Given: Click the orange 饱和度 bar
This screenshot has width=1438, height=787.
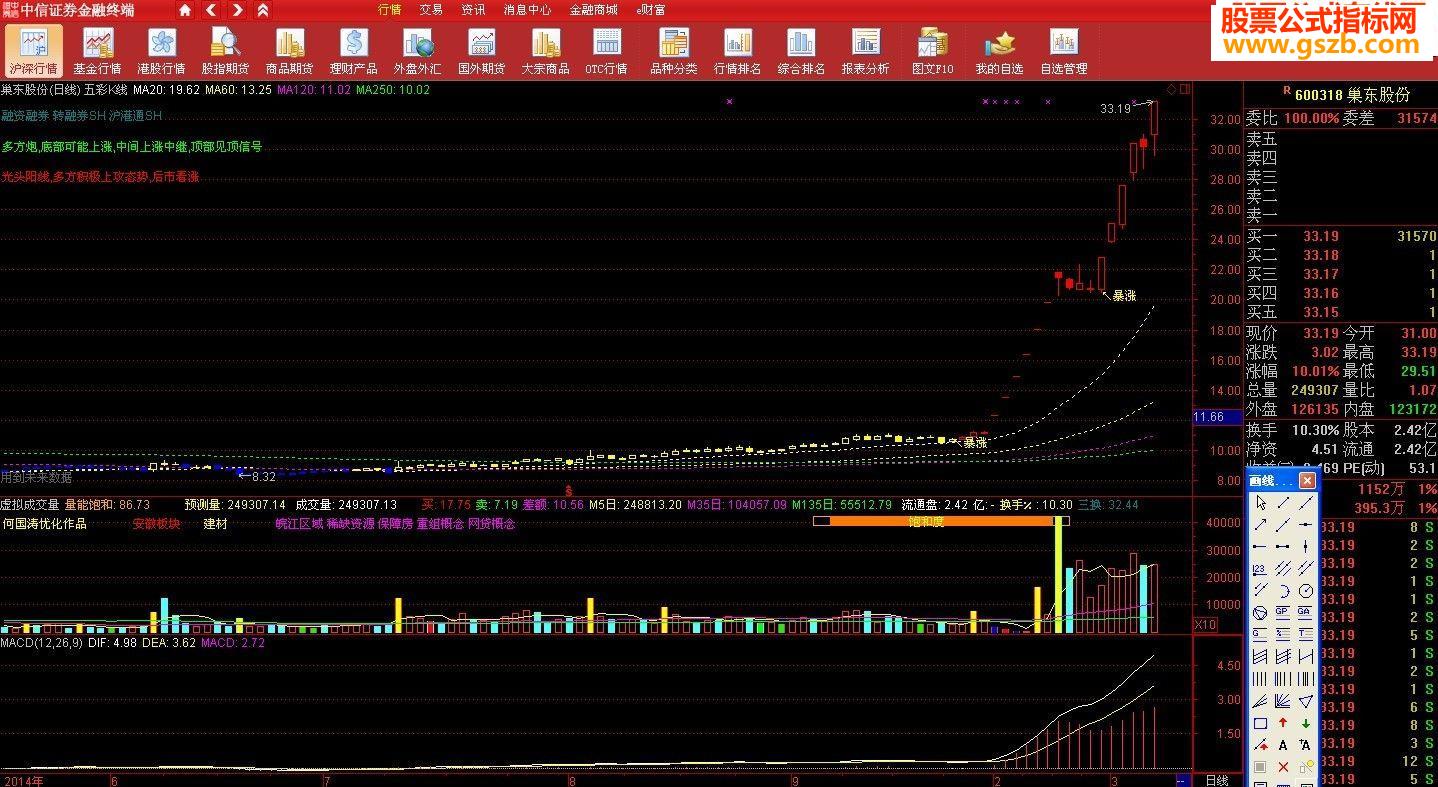Looking at the screenshot, I should click(941, 521).
